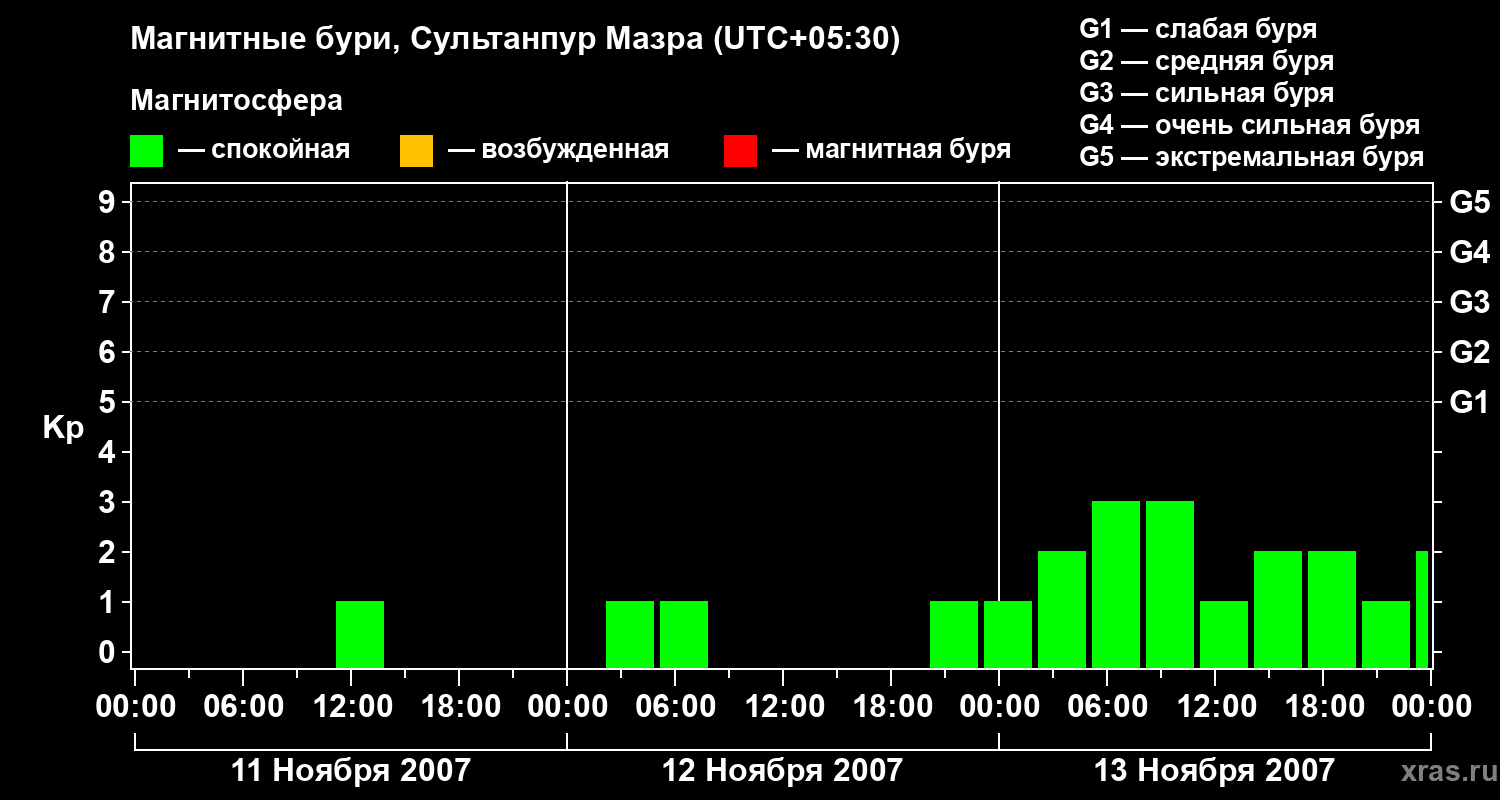Click the 'Kp' axis label

63,428
